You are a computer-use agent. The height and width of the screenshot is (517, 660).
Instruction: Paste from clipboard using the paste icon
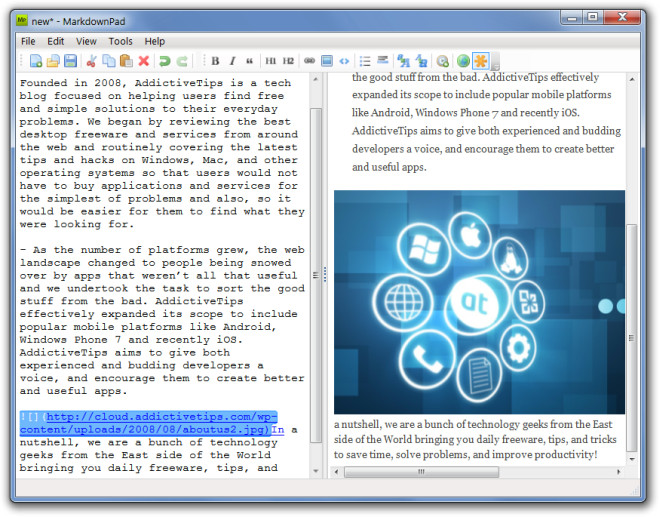click(x=126, y=61)
